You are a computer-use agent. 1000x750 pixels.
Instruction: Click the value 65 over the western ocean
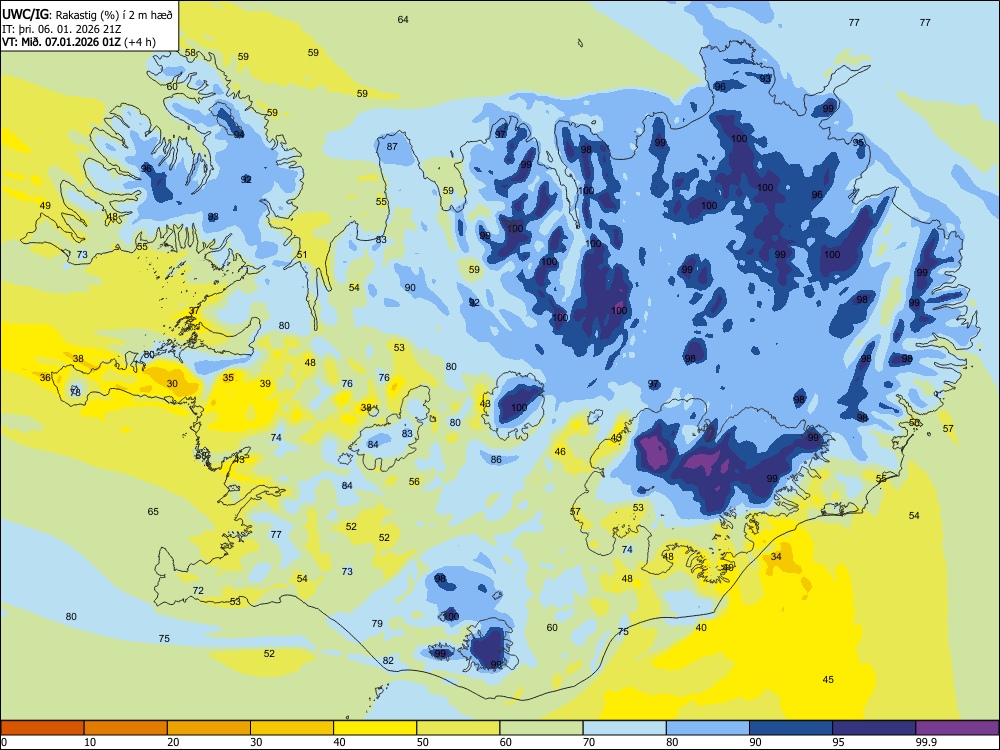click(x=153, y=512)
